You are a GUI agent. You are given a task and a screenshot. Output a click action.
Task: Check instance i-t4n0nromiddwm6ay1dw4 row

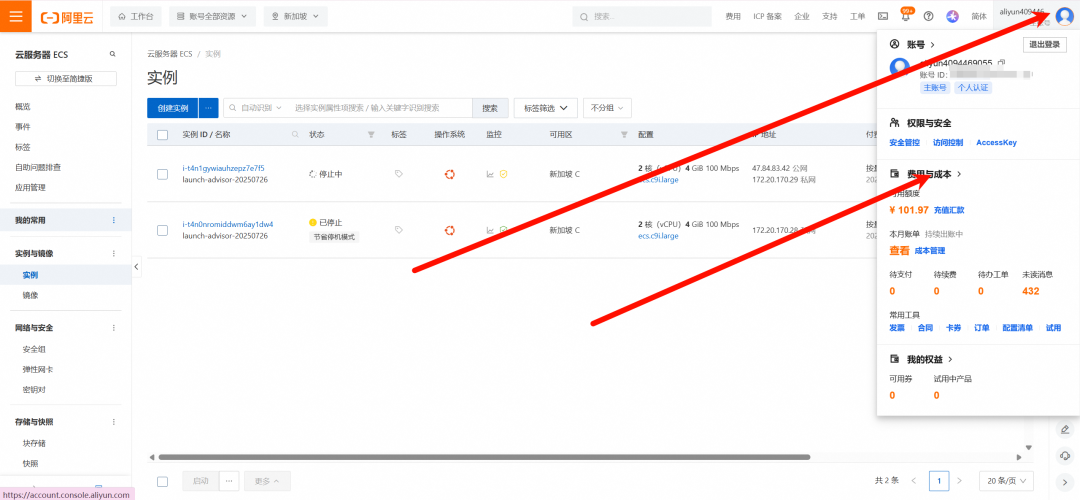pyautogui.click(x=163, y=230)
